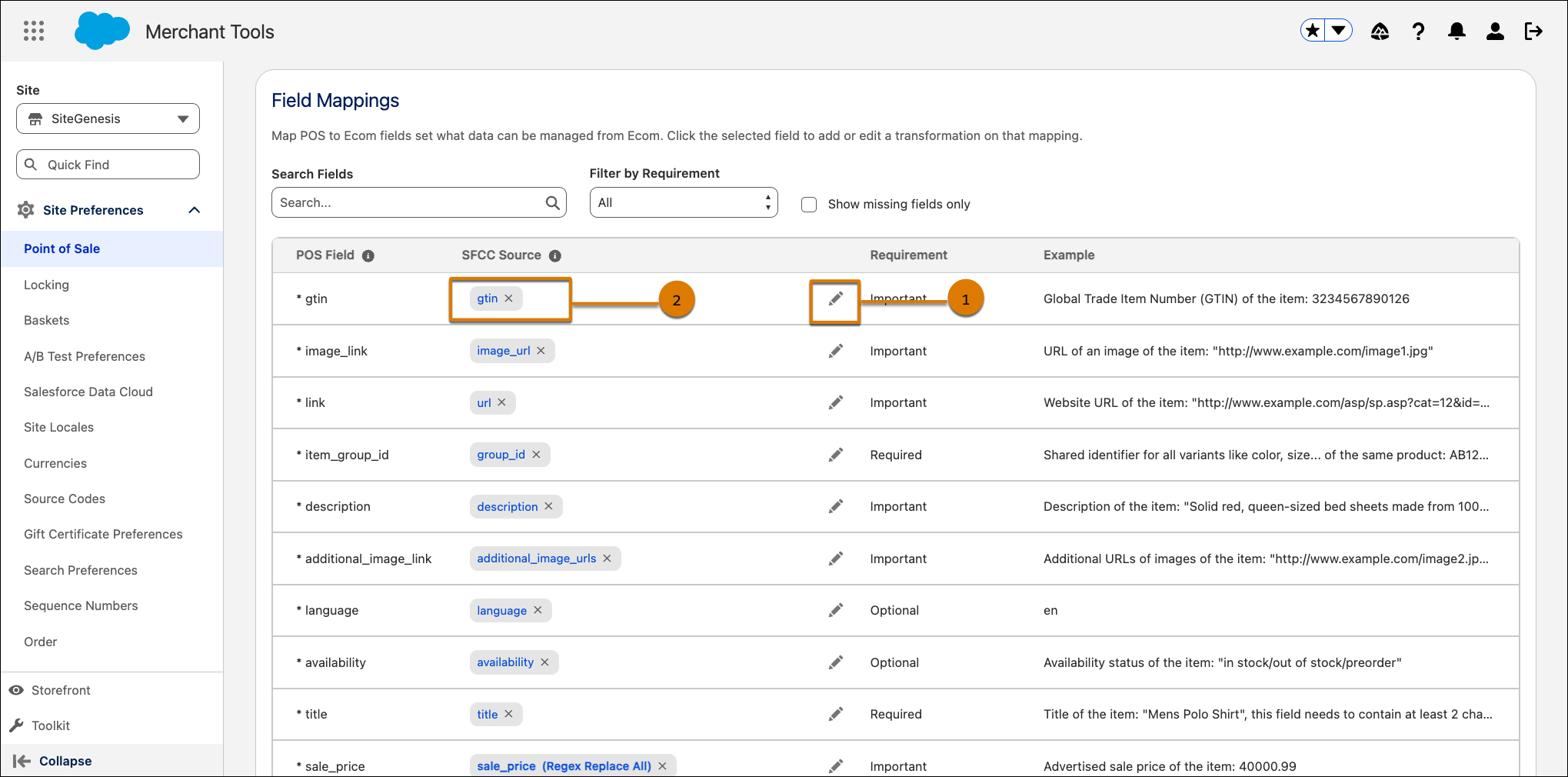The width and height of the screenshot is (1568, 777).
Task: Remove the group_id mapping pill
Action: [536, 455]
